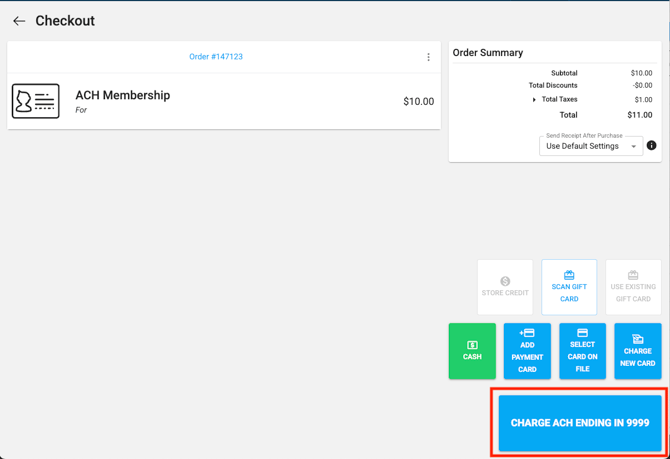The width and height of the screenshot is (670, 459).
Task: Open Order #147123 link
Action: pyautogui.click(x=216, y=57)
